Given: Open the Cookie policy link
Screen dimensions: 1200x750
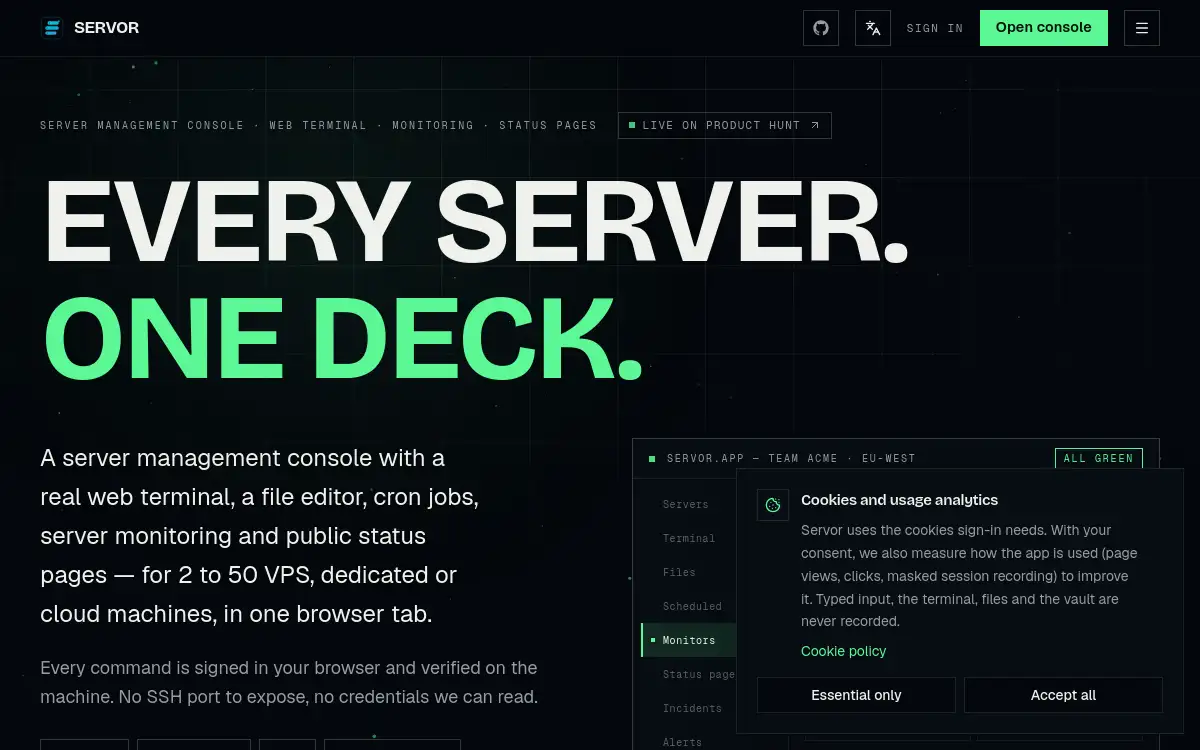Looking at the screenshot, I should pyautogui.click(x=844, y=651).
